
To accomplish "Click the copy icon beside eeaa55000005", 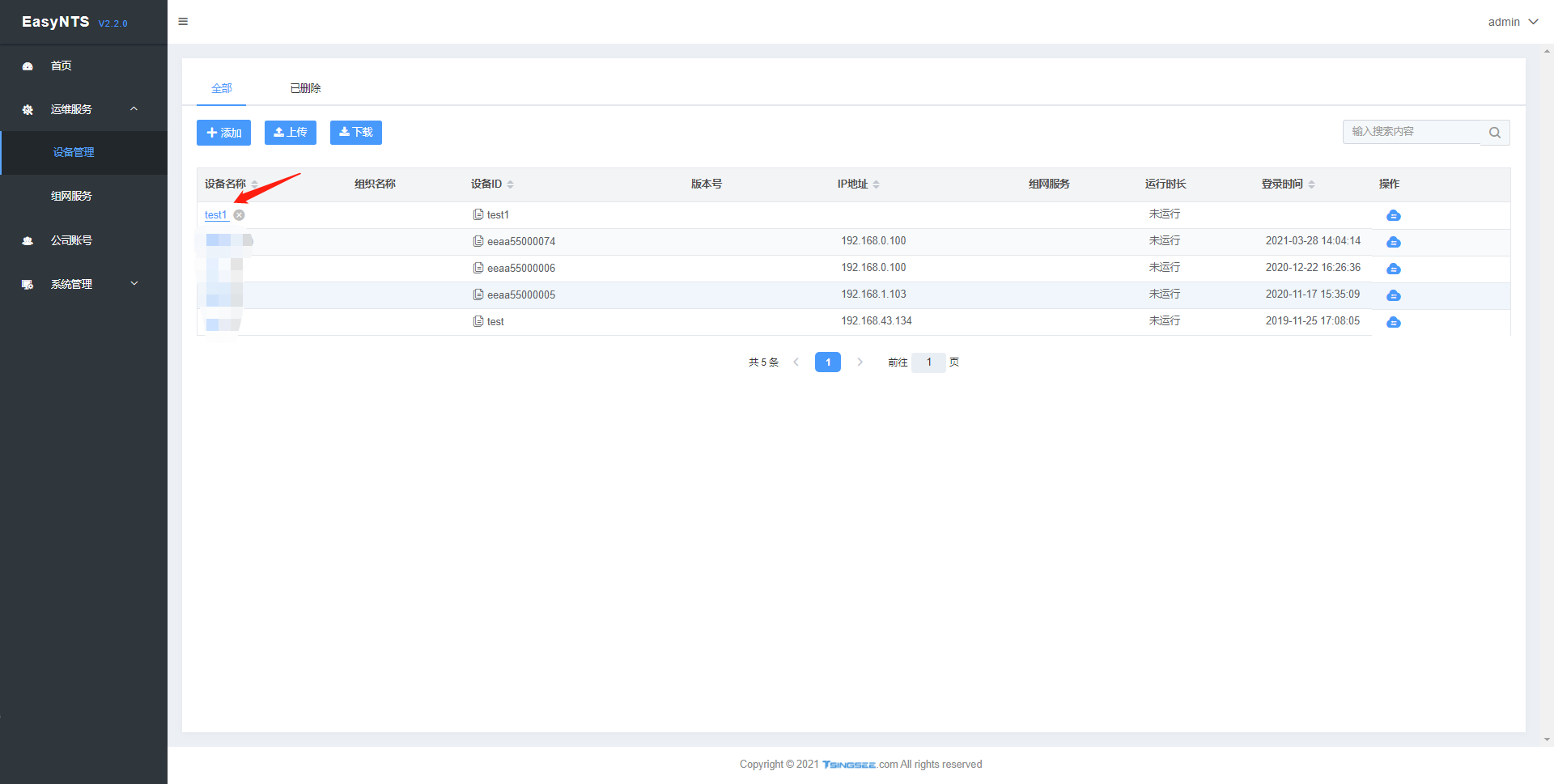I will pyautogui.click(x=478, y=295).
